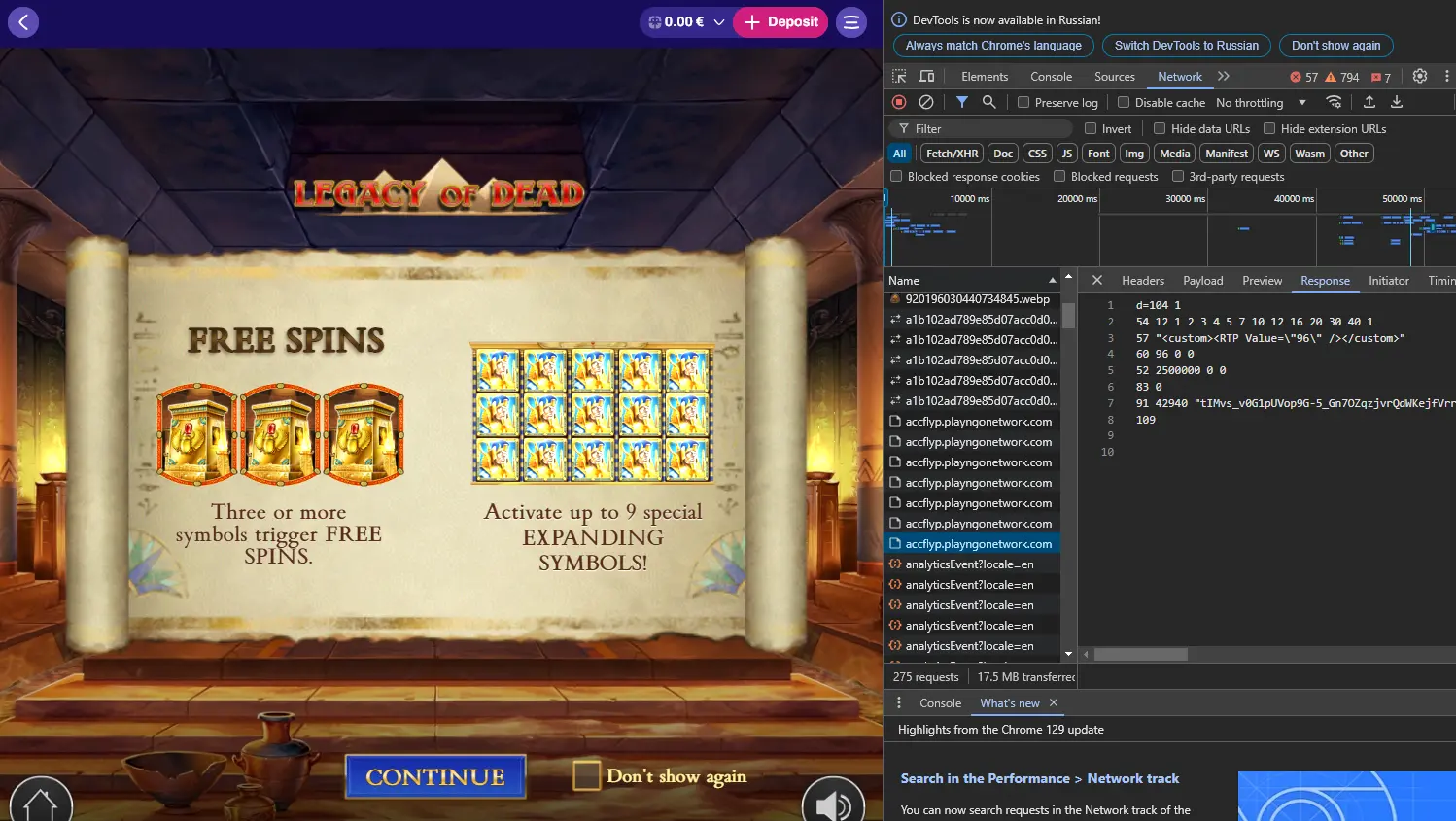
Task: Click Always match Chrome's language
Action: point(993,46)
